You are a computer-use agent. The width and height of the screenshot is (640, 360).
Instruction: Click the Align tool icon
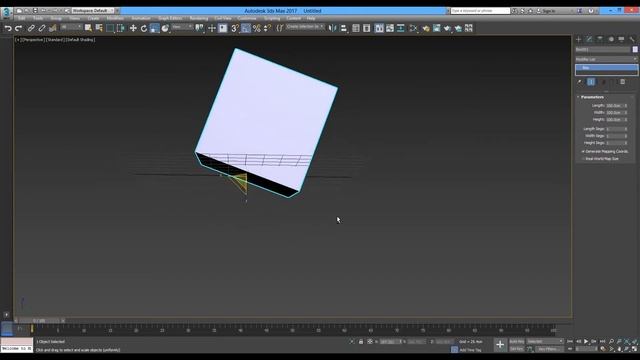343,28
